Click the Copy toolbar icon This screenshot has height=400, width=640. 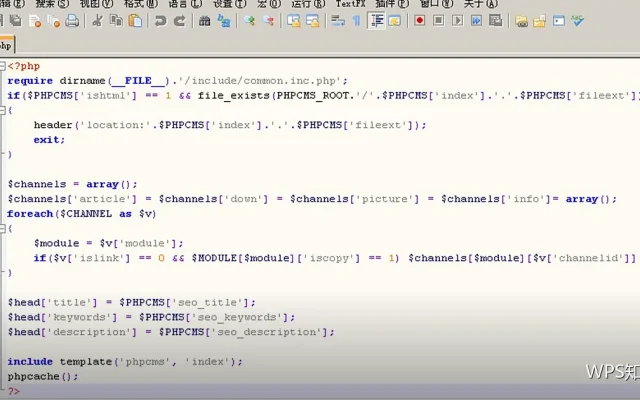[116, 20]
